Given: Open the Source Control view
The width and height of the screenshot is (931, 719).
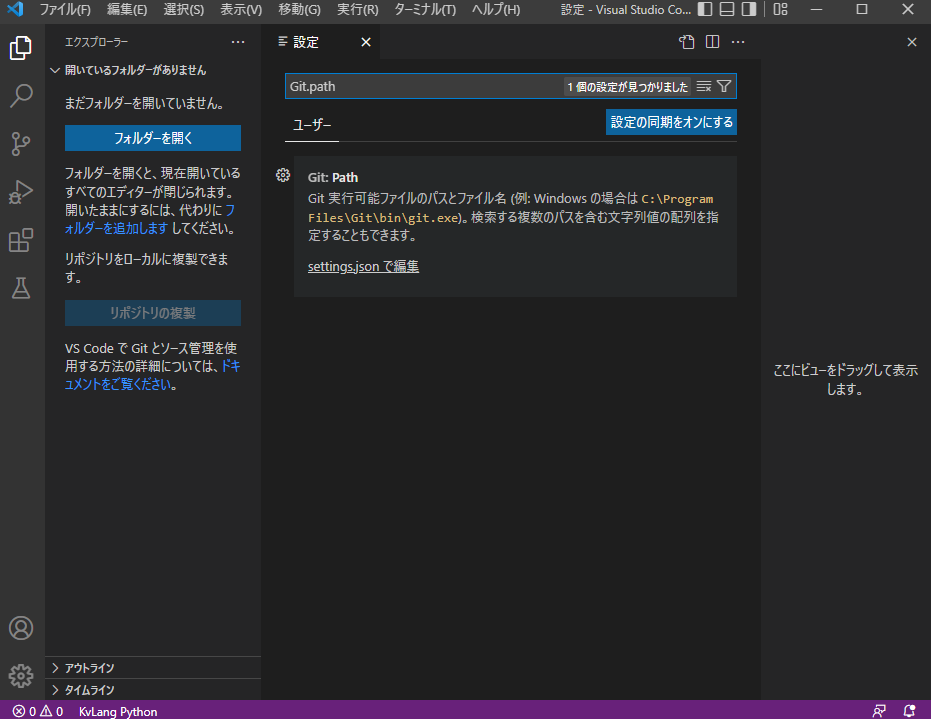Looking at the screenshot, I should (x=21, y=144).
